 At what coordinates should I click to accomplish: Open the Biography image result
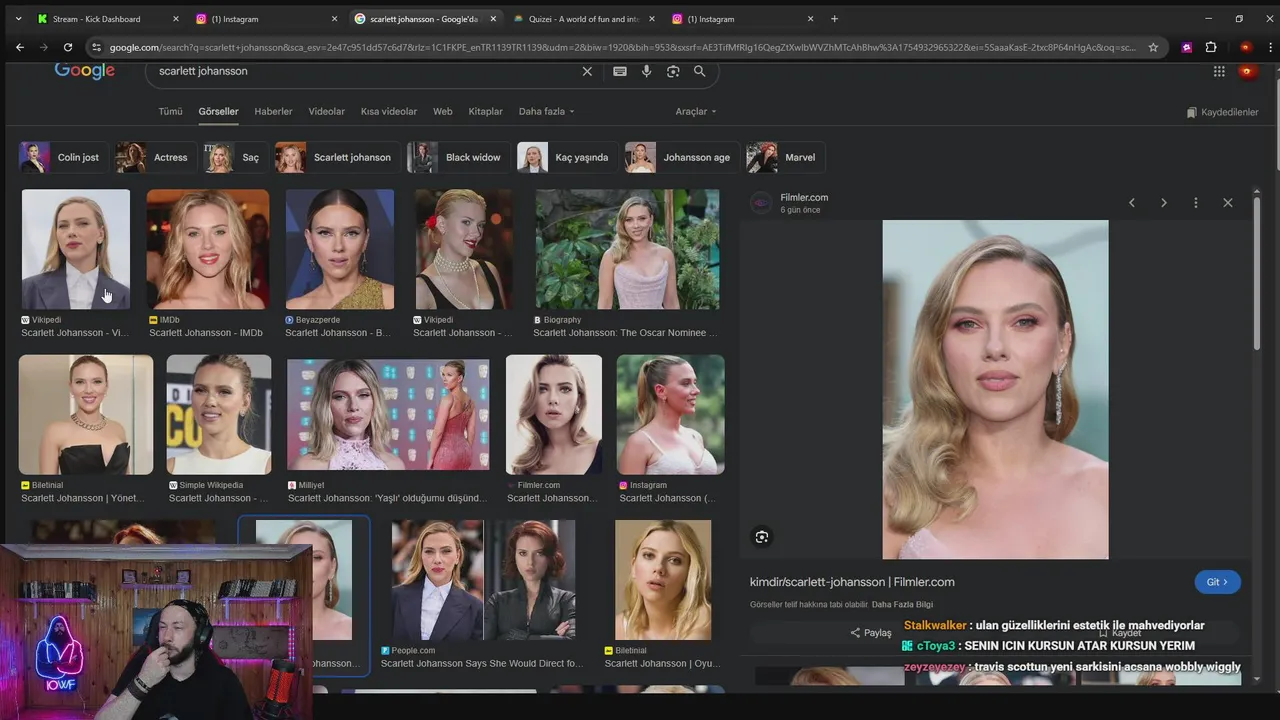[627, 250]
